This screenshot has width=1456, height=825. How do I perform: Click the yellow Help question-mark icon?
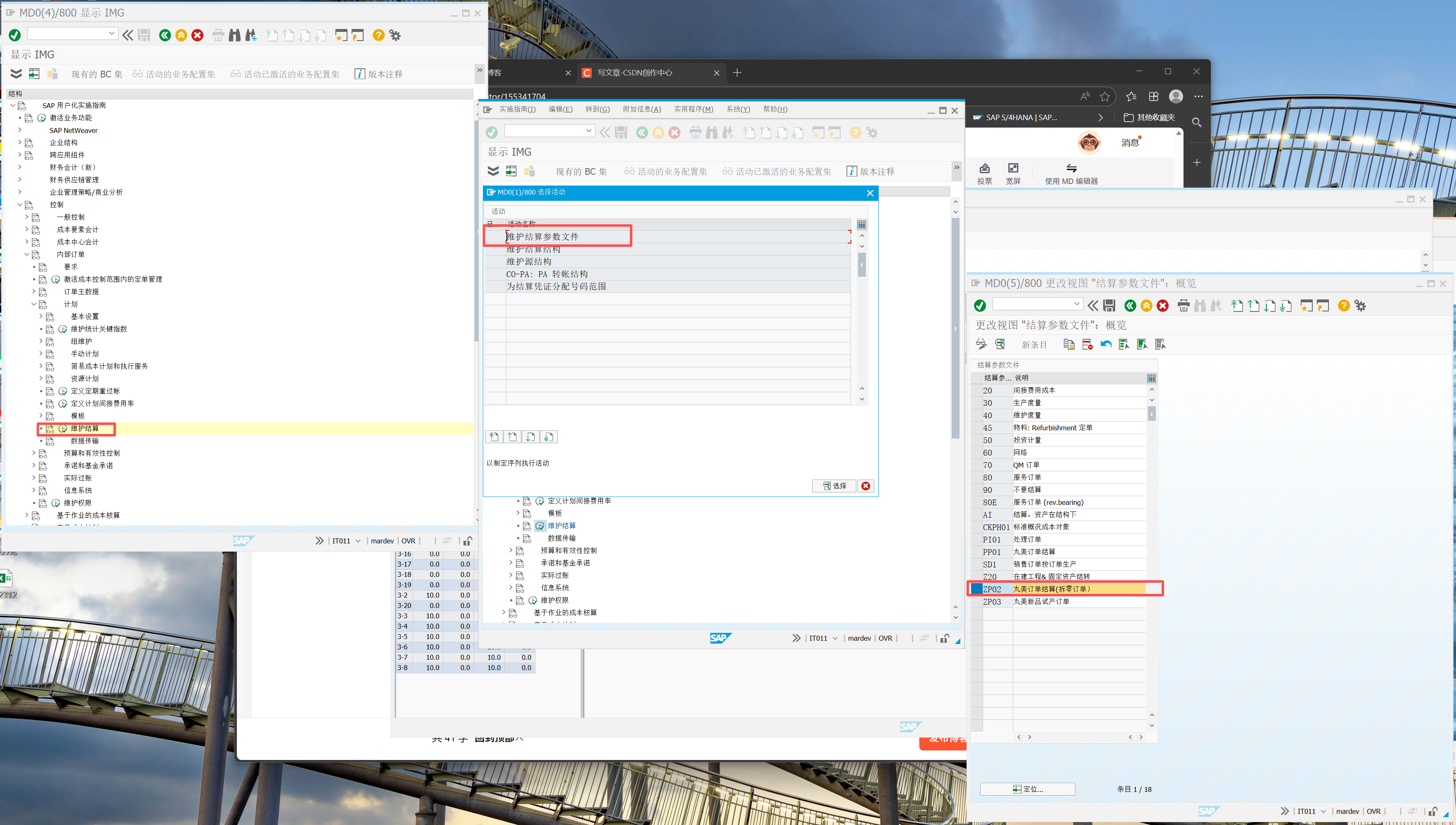click(x=378, y=35)
